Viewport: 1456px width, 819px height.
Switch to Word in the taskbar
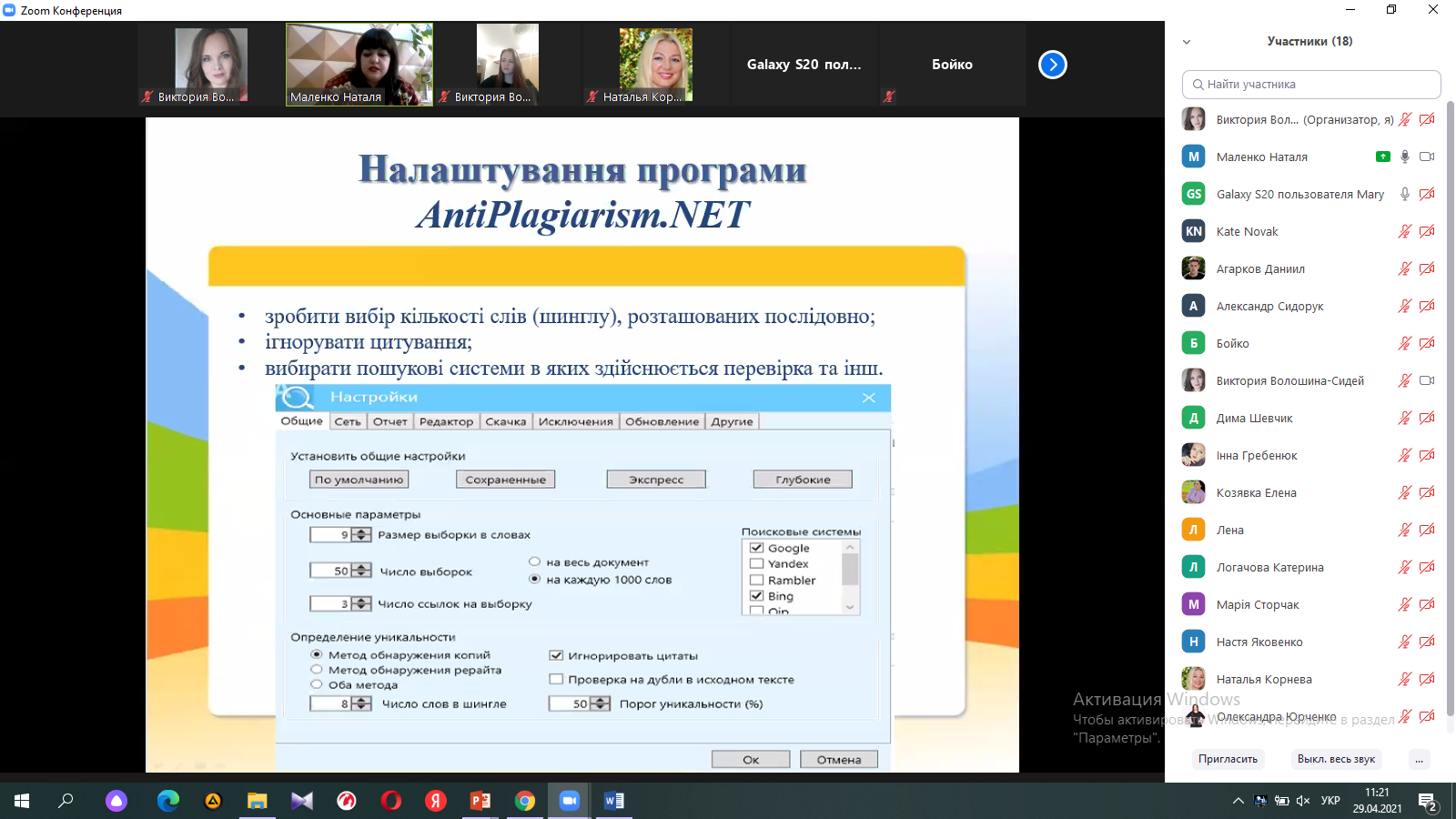pyautogui.click(x=614, y=801)
